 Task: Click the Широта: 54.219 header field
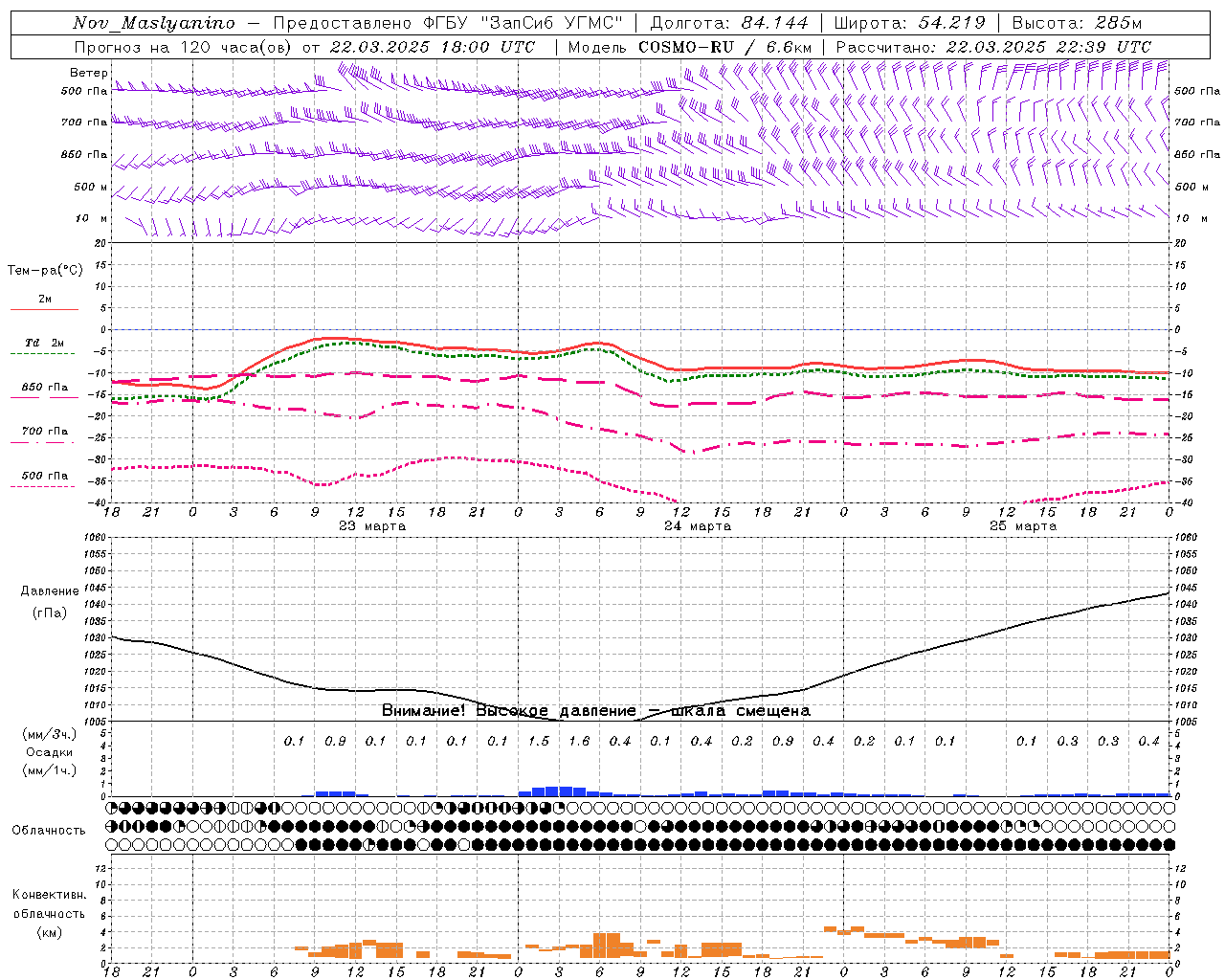[910, 23]
